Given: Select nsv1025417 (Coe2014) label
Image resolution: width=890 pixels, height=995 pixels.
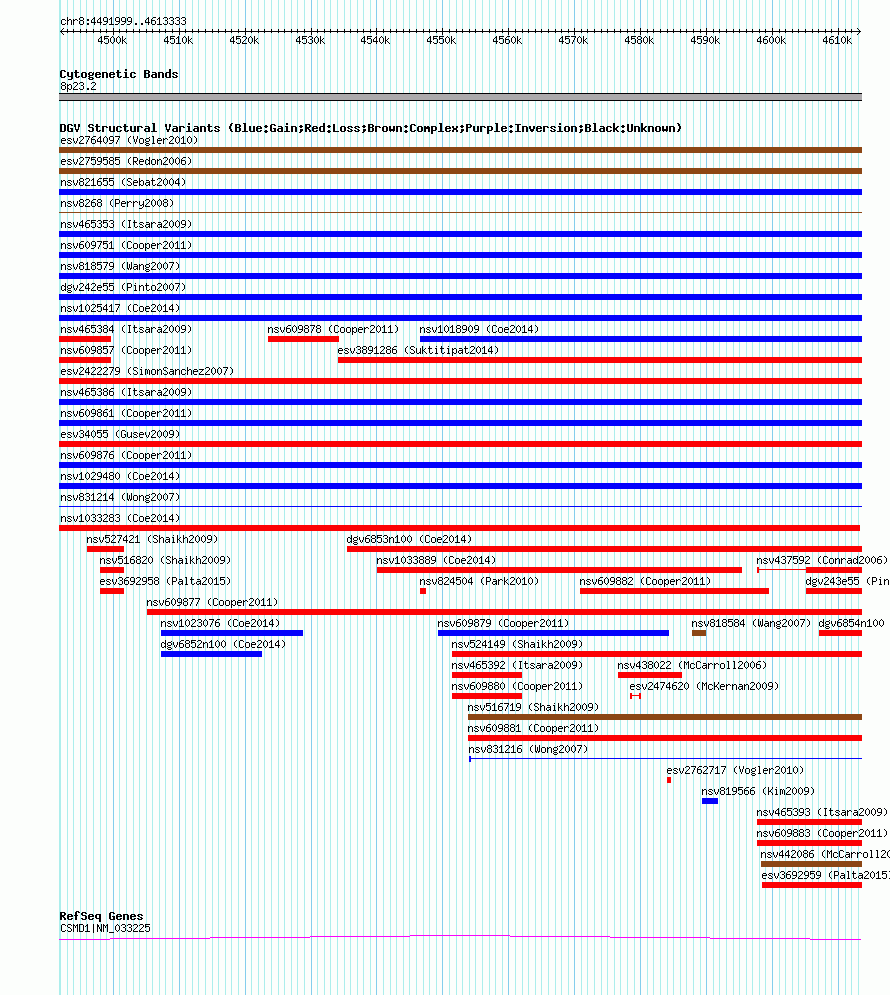Looking at the screenshot, I should (120, 308).
